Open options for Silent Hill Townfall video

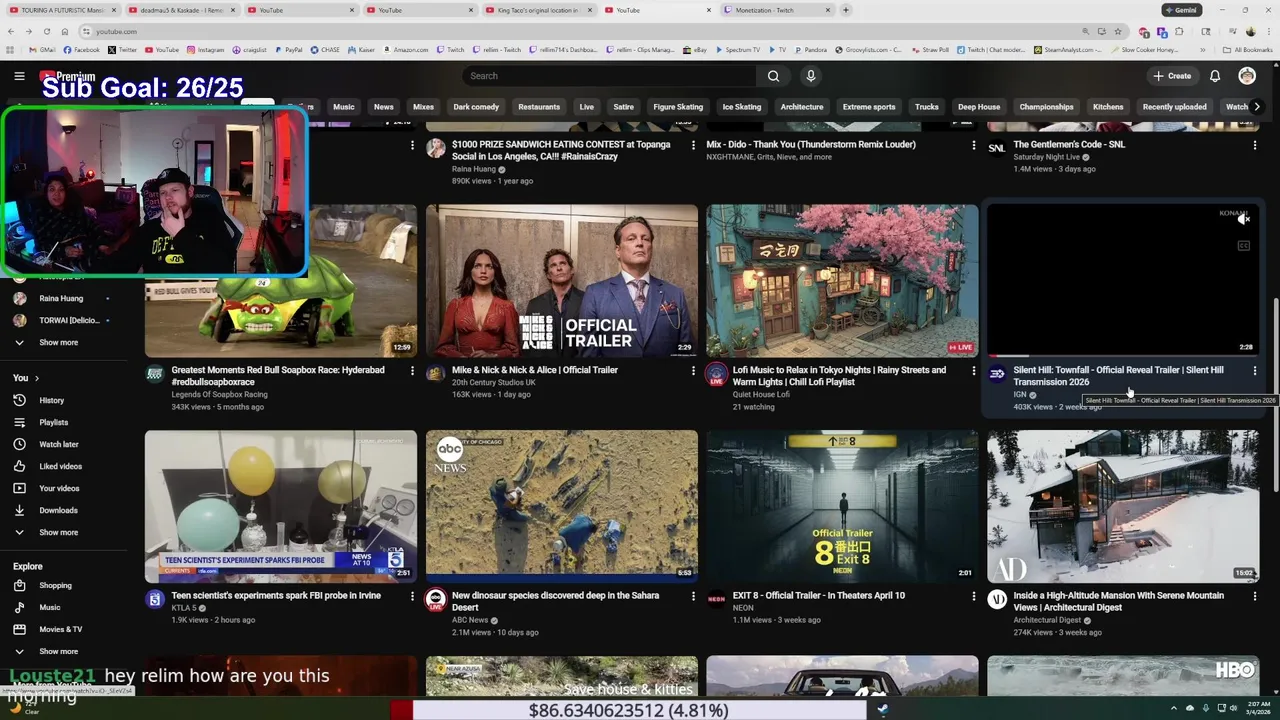(1254, 371)
